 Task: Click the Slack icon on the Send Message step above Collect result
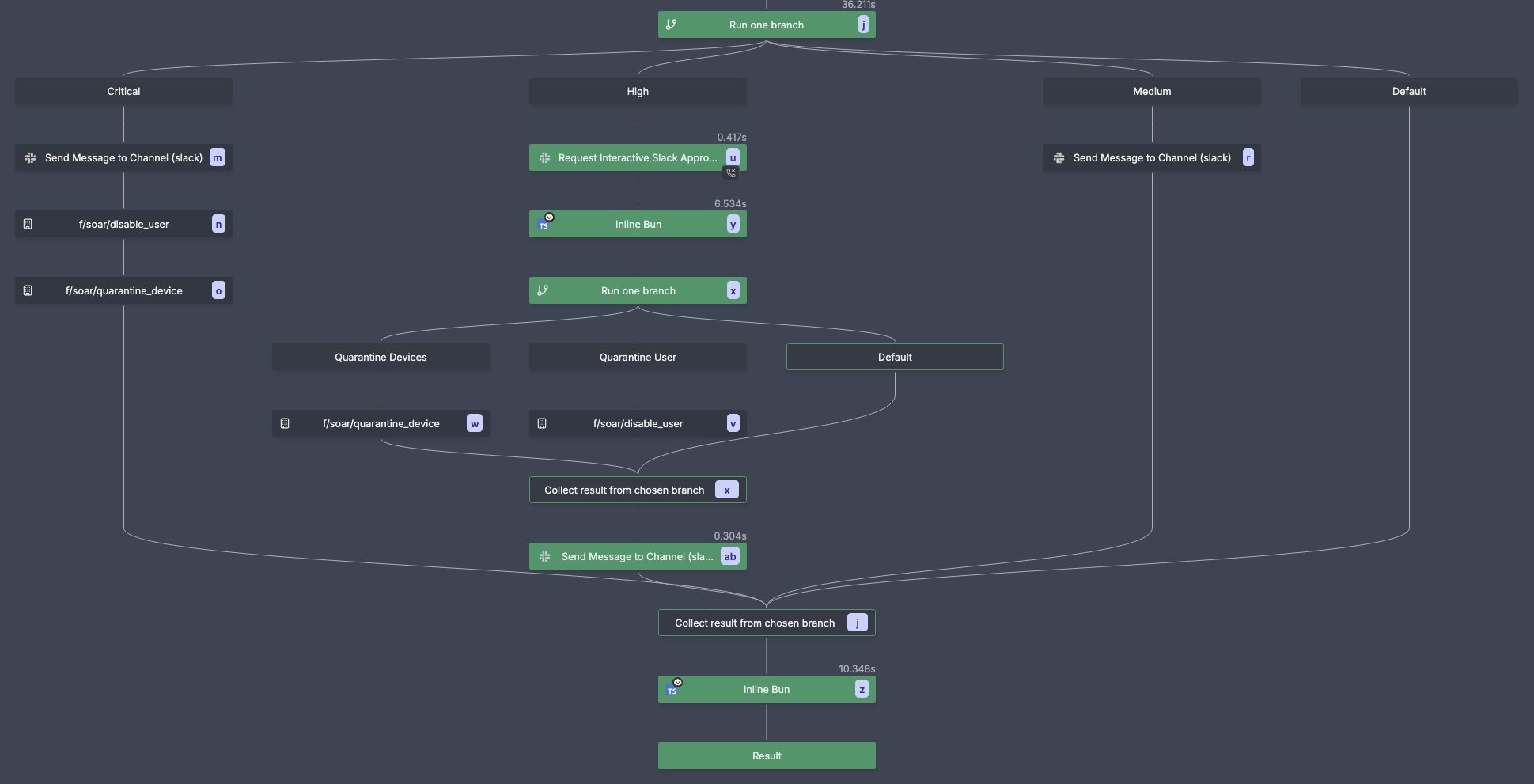544,556
